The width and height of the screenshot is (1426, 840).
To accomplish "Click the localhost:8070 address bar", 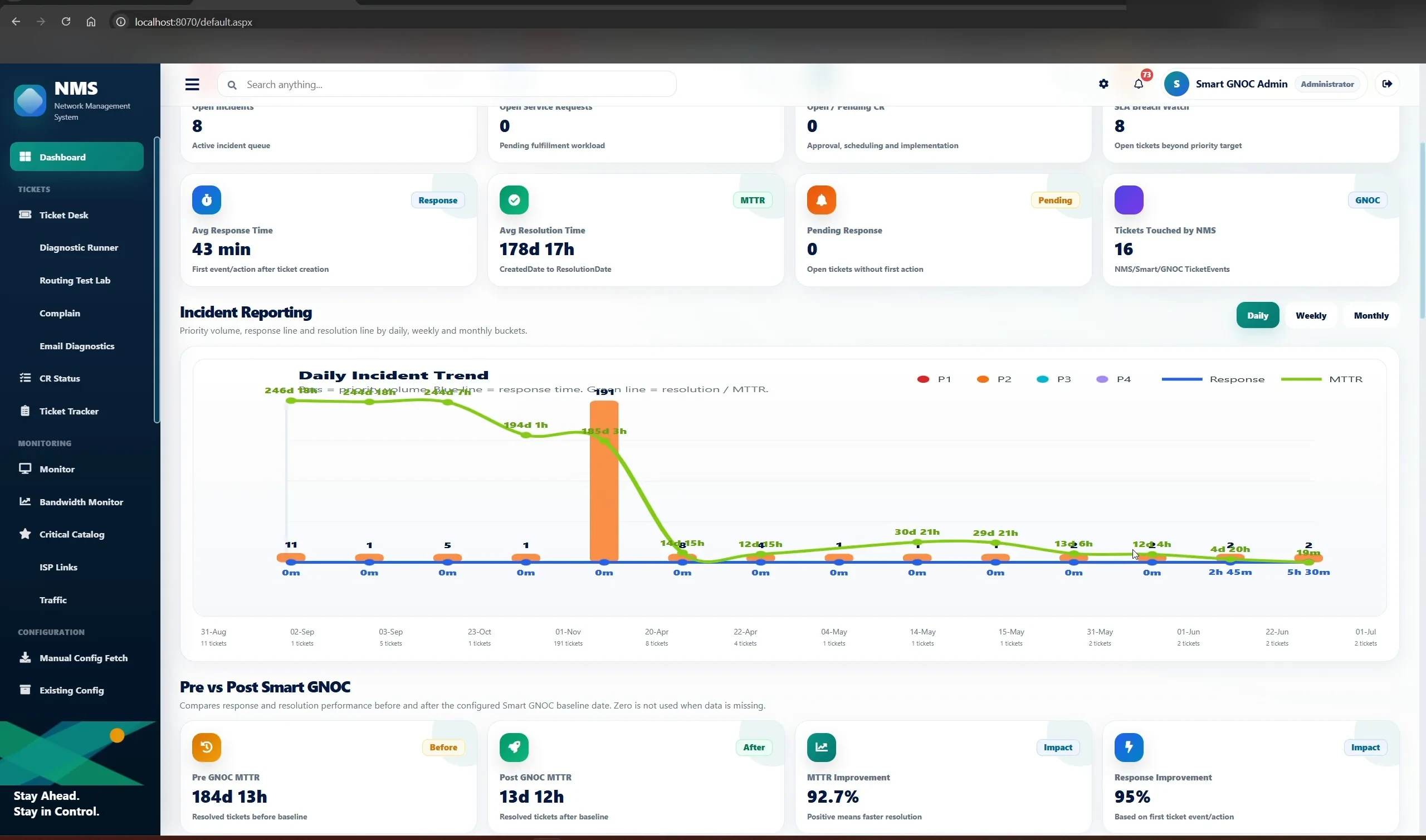I will coord(193,22).
